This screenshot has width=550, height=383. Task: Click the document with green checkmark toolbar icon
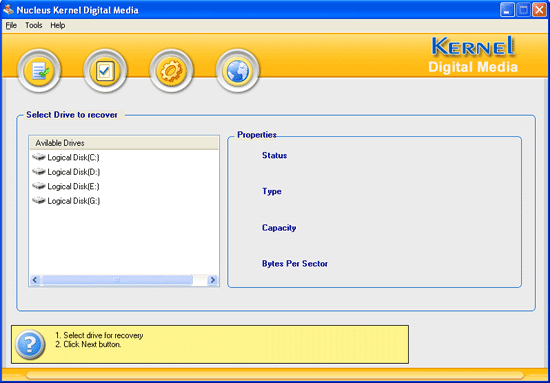coord(39,70)
